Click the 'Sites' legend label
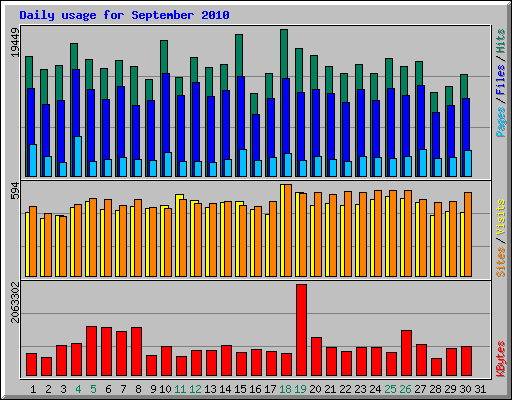Image resolution: width=512 pixels, height=400 pixels. click(x=500, y=262)
